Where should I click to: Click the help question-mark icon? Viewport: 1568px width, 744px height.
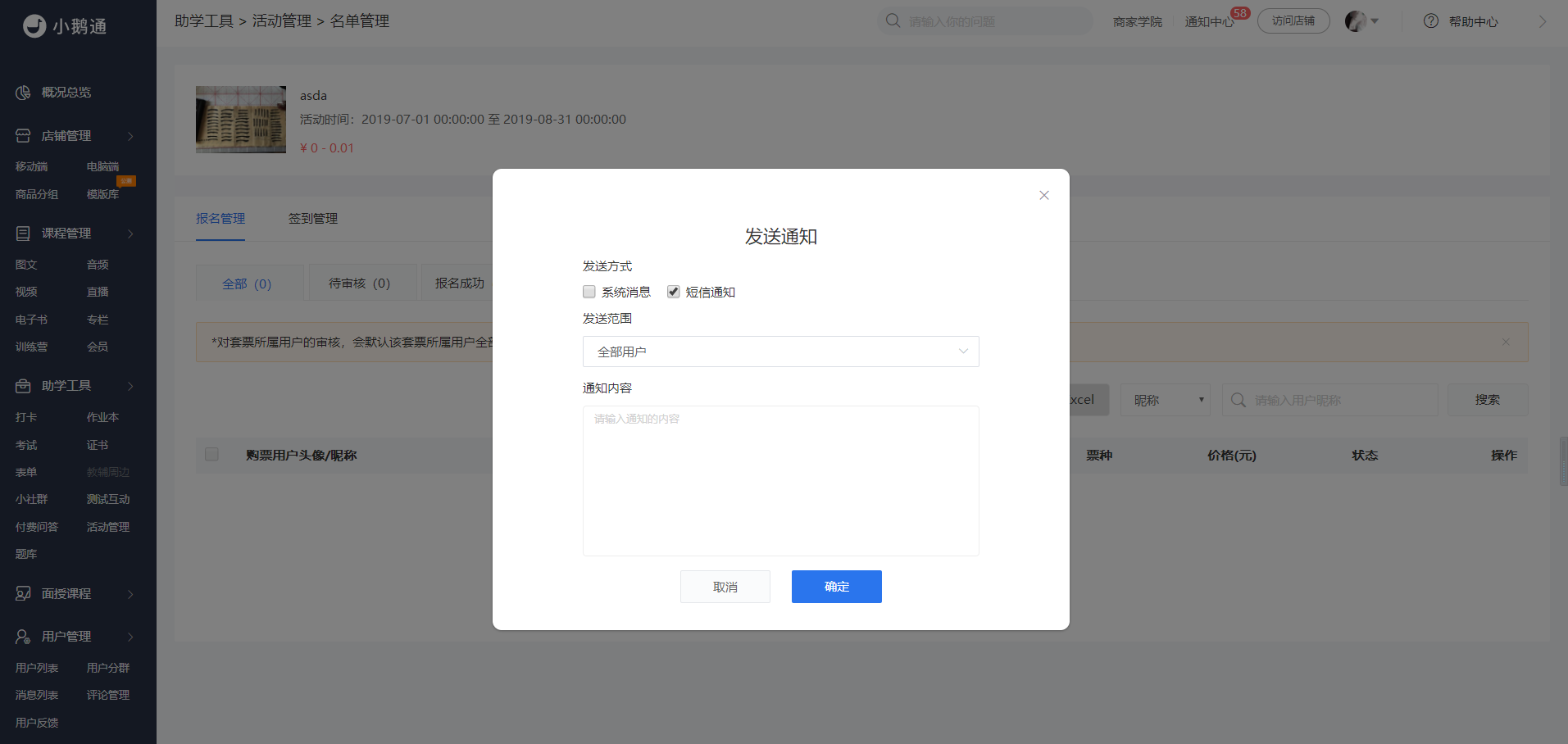click(x=1431, y=21)
